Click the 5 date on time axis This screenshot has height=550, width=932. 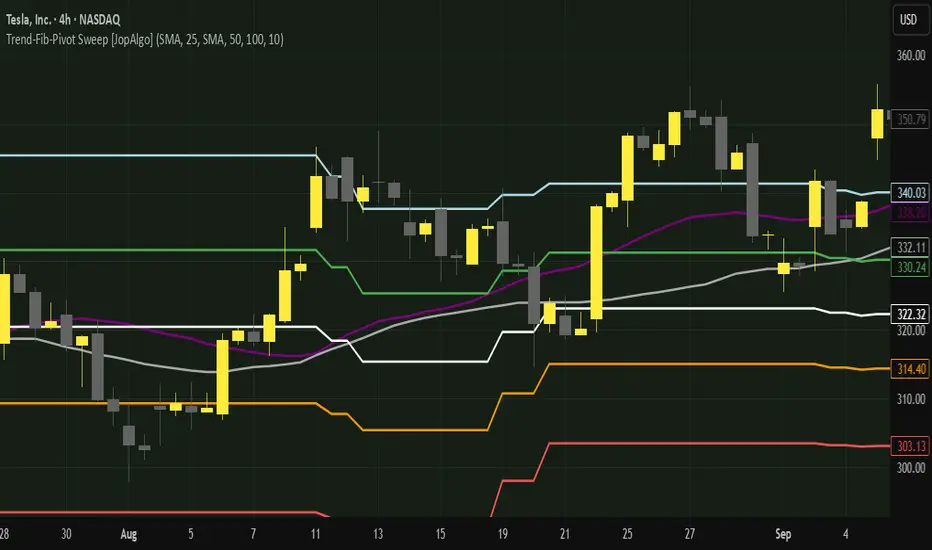pos(191,534)
